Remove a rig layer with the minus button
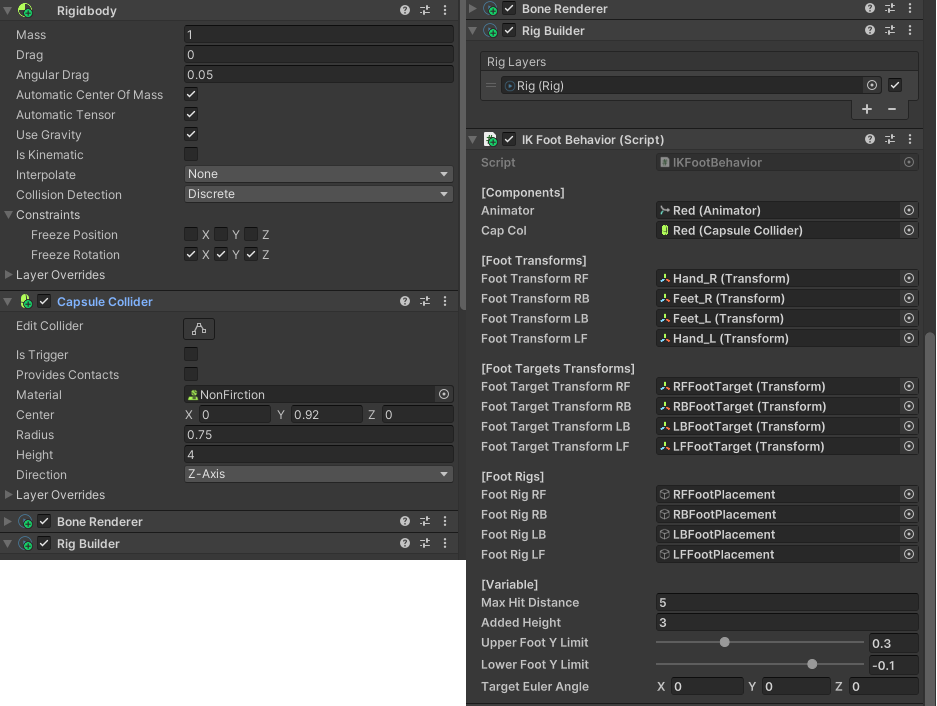Image resolution: width=937 pixels, height=706 pixels. click(x=891, y=109)
